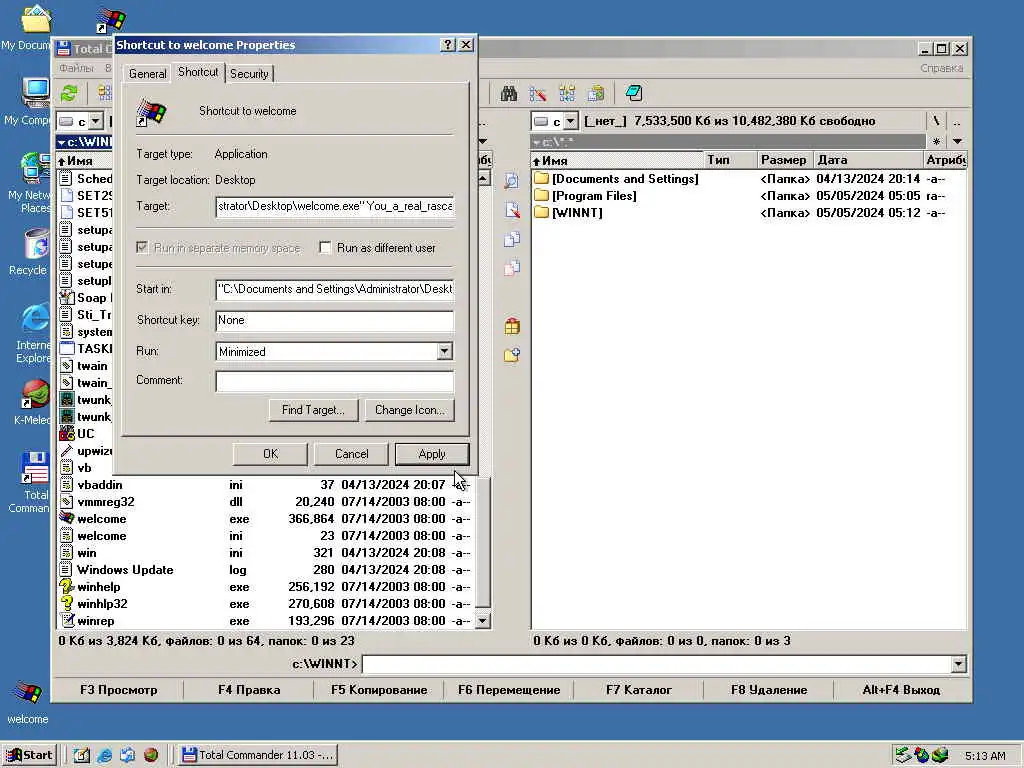1024x768 pixels.
Task: Click the new folder icon in middle bar
Action: pyautogui.click(x=511, y=355)
